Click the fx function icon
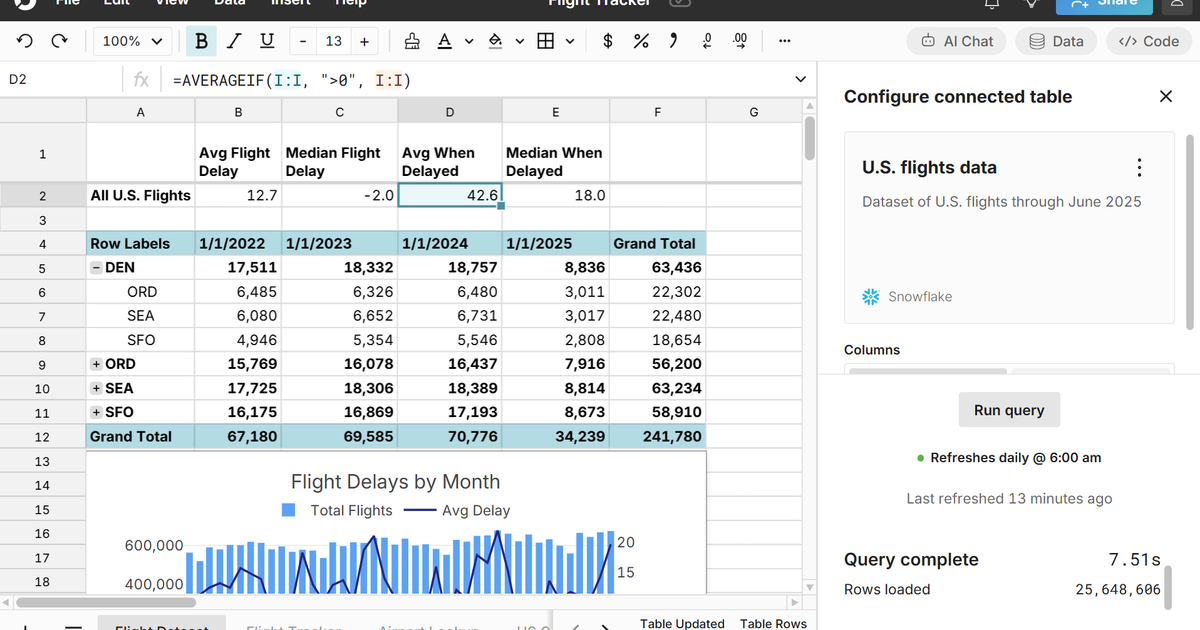The width and height of the screenshot is (1200, 630). pos(142,80)
